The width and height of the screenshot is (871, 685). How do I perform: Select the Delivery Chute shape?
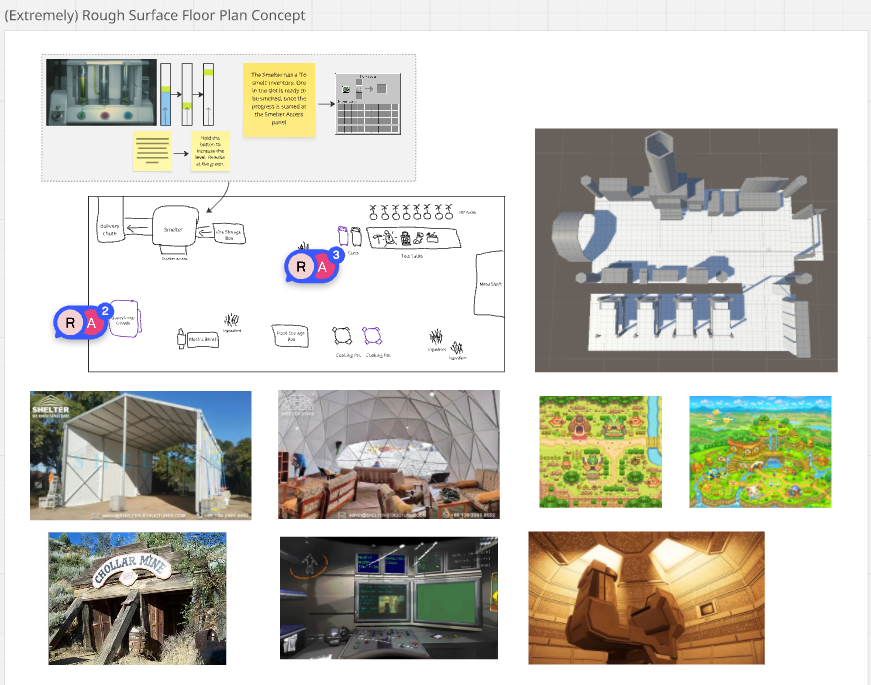(x=110, y=231)
